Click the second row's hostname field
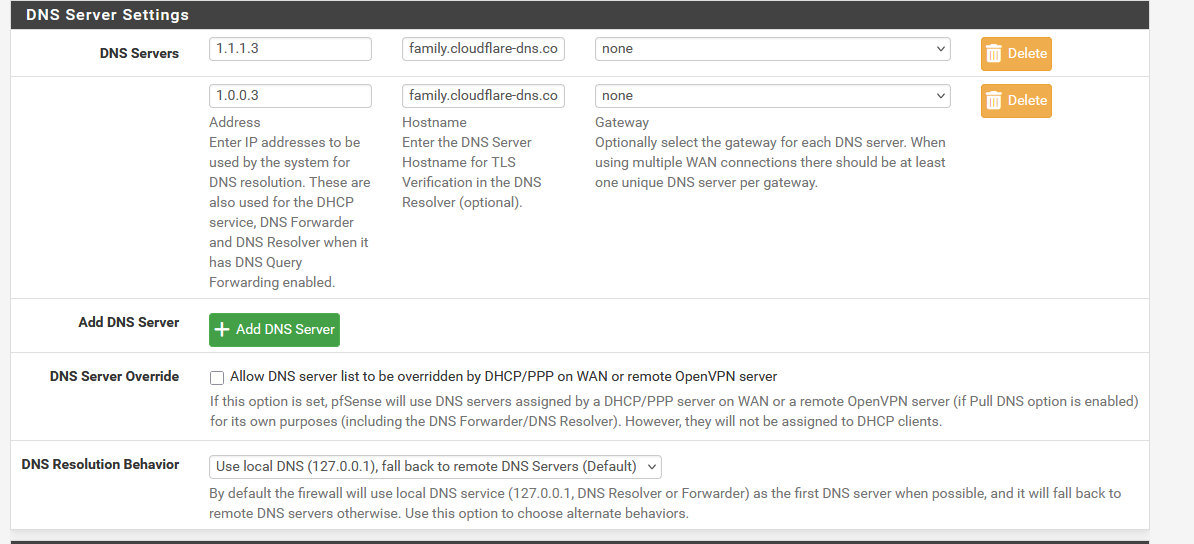This screenshot has height=544, width=1194. pos(483,96)
